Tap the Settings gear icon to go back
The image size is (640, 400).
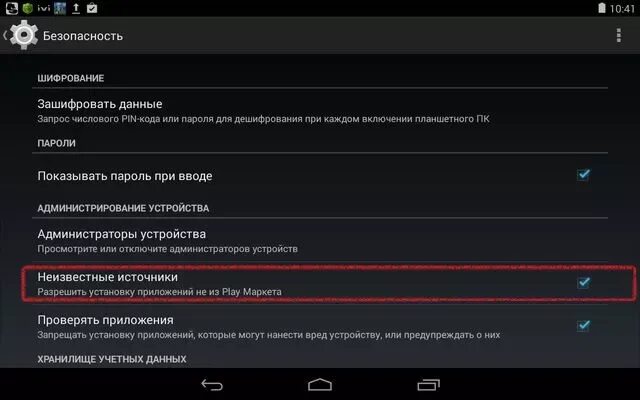tap(24, 35)
